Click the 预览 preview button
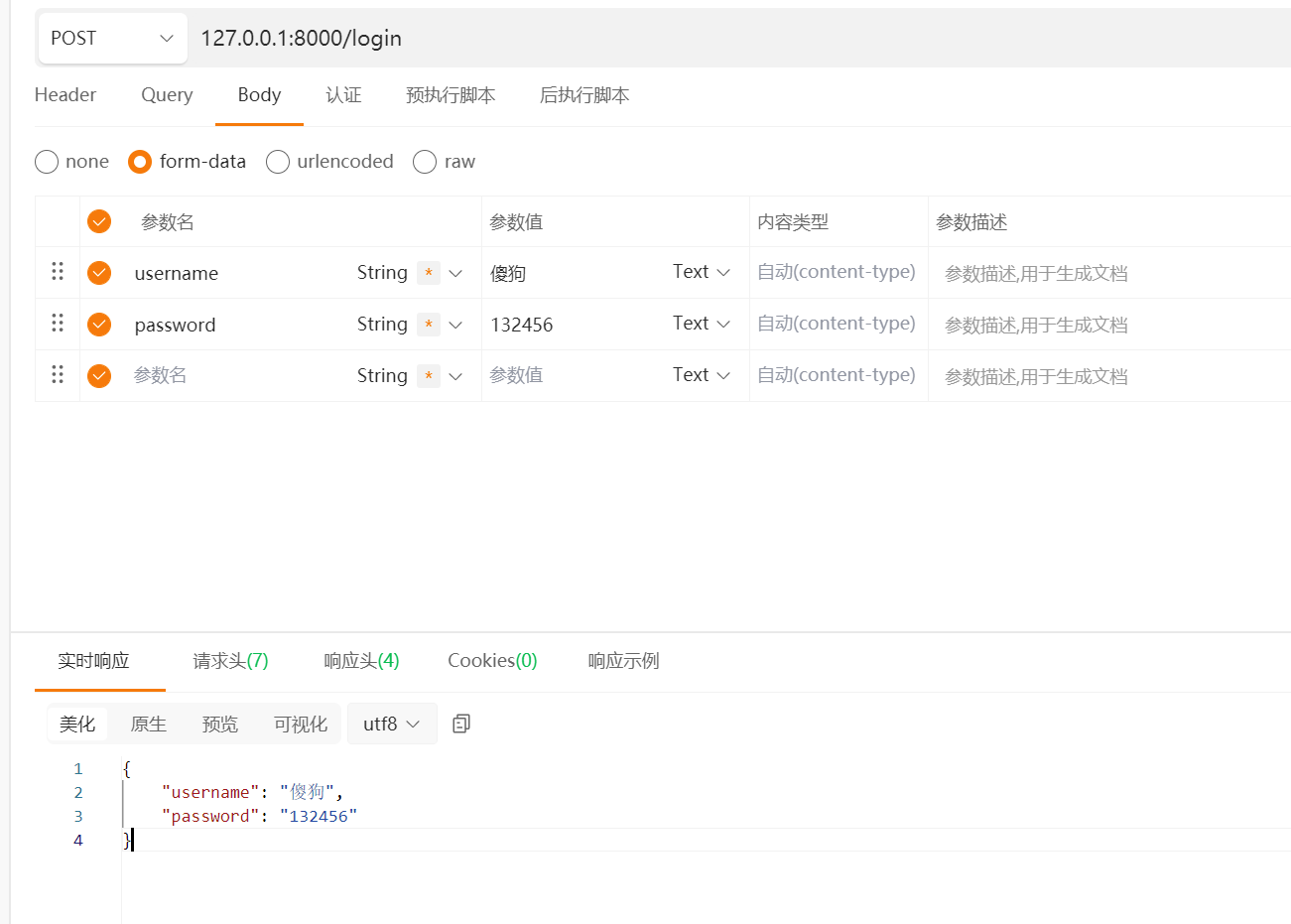1291x924 pixels. [x=220, y=724]
